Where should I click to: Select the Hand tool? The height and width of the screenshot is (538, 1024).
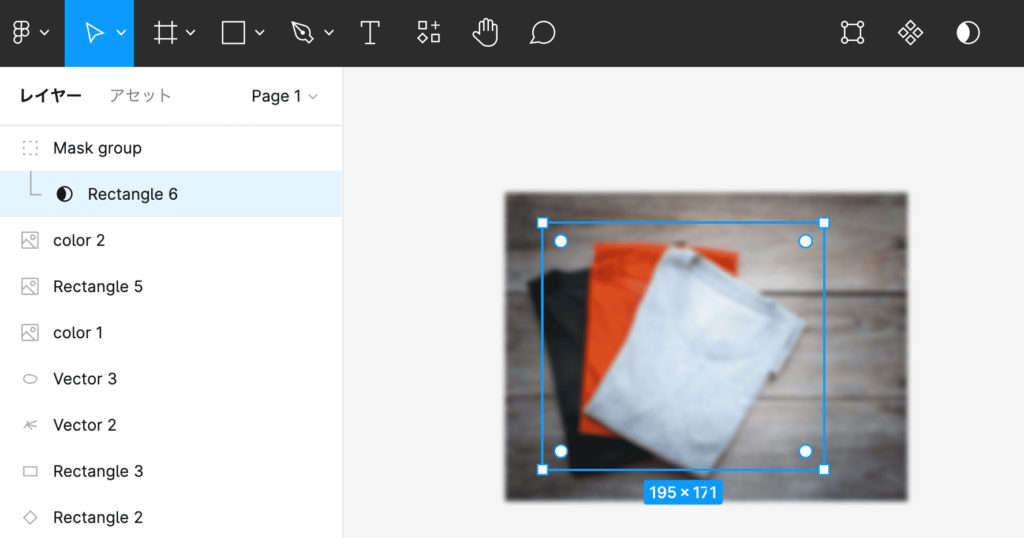click(x=485, y=33)
